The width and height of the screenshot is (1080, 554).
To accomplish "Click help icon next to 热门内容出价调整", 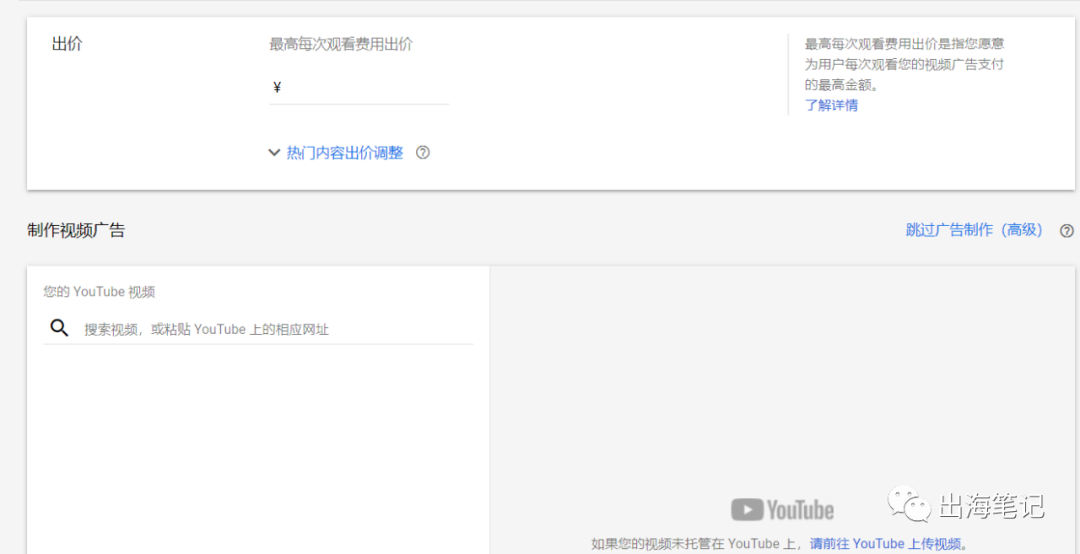I will [423, 153].
